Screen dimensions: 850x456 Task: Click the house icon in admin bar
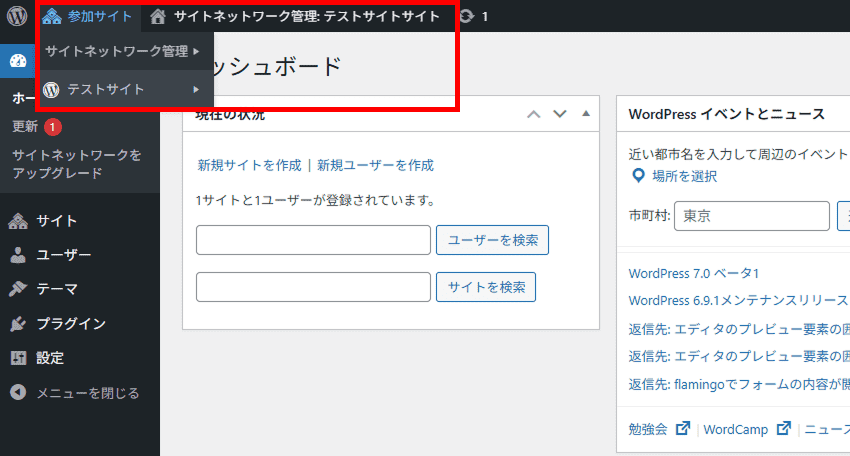pos(158,17)
